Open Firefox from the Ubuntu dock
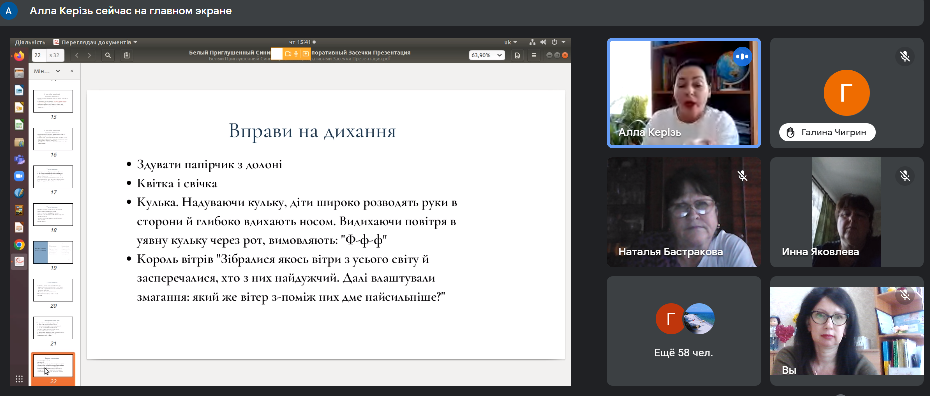 [x=19, y=56]
